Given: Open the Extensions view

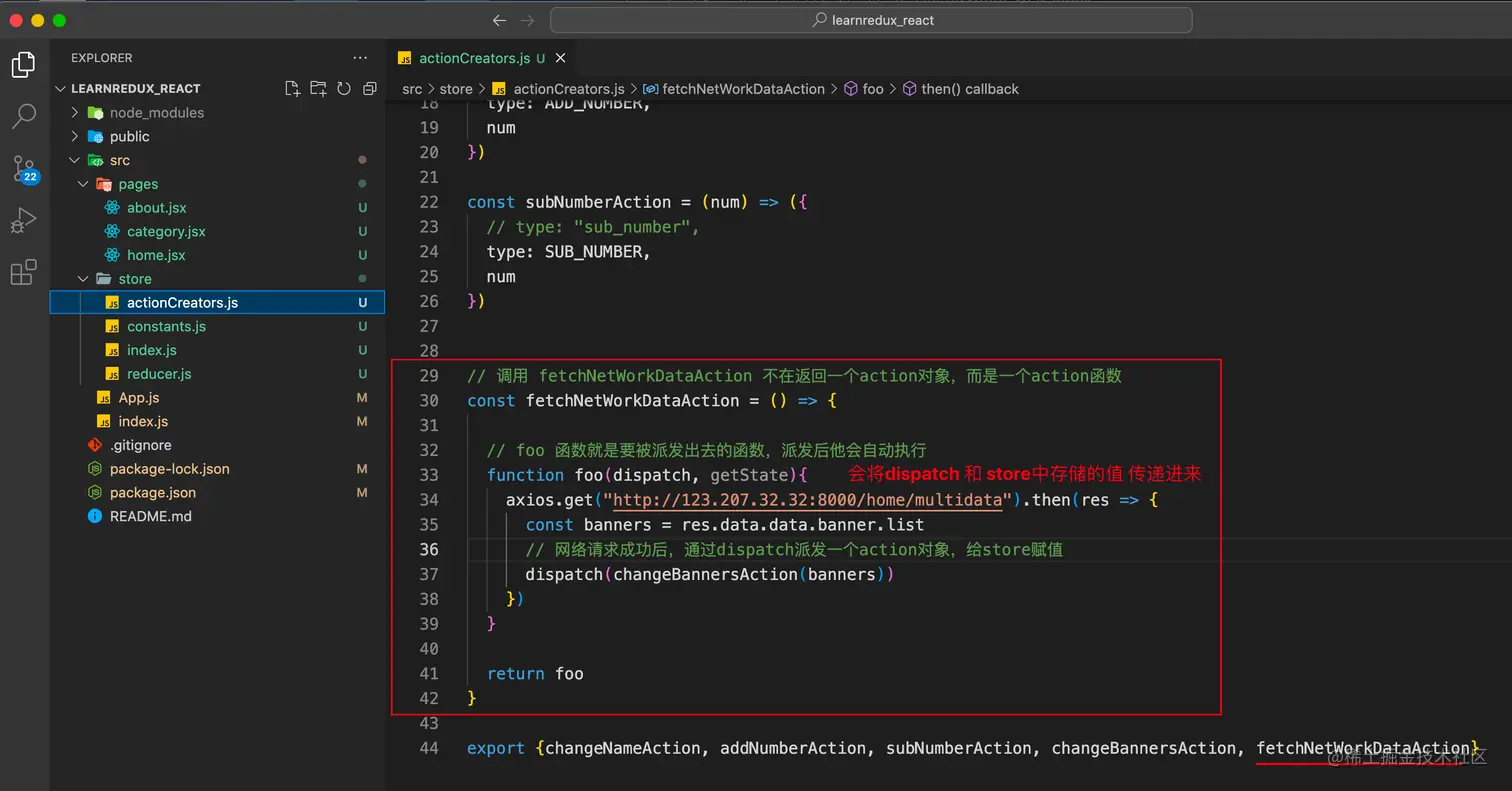Looking at the screenshot, I should (x=23, y=272).
